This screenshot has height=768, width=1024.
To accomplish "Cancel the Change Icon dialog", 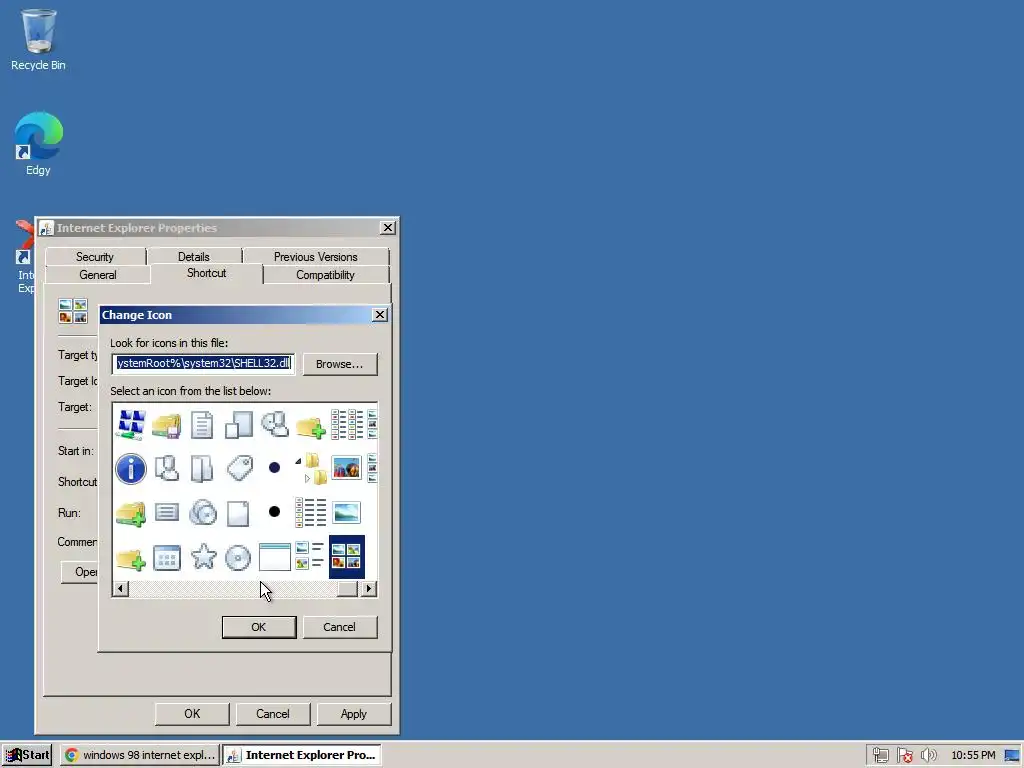I will coord(340,627).
